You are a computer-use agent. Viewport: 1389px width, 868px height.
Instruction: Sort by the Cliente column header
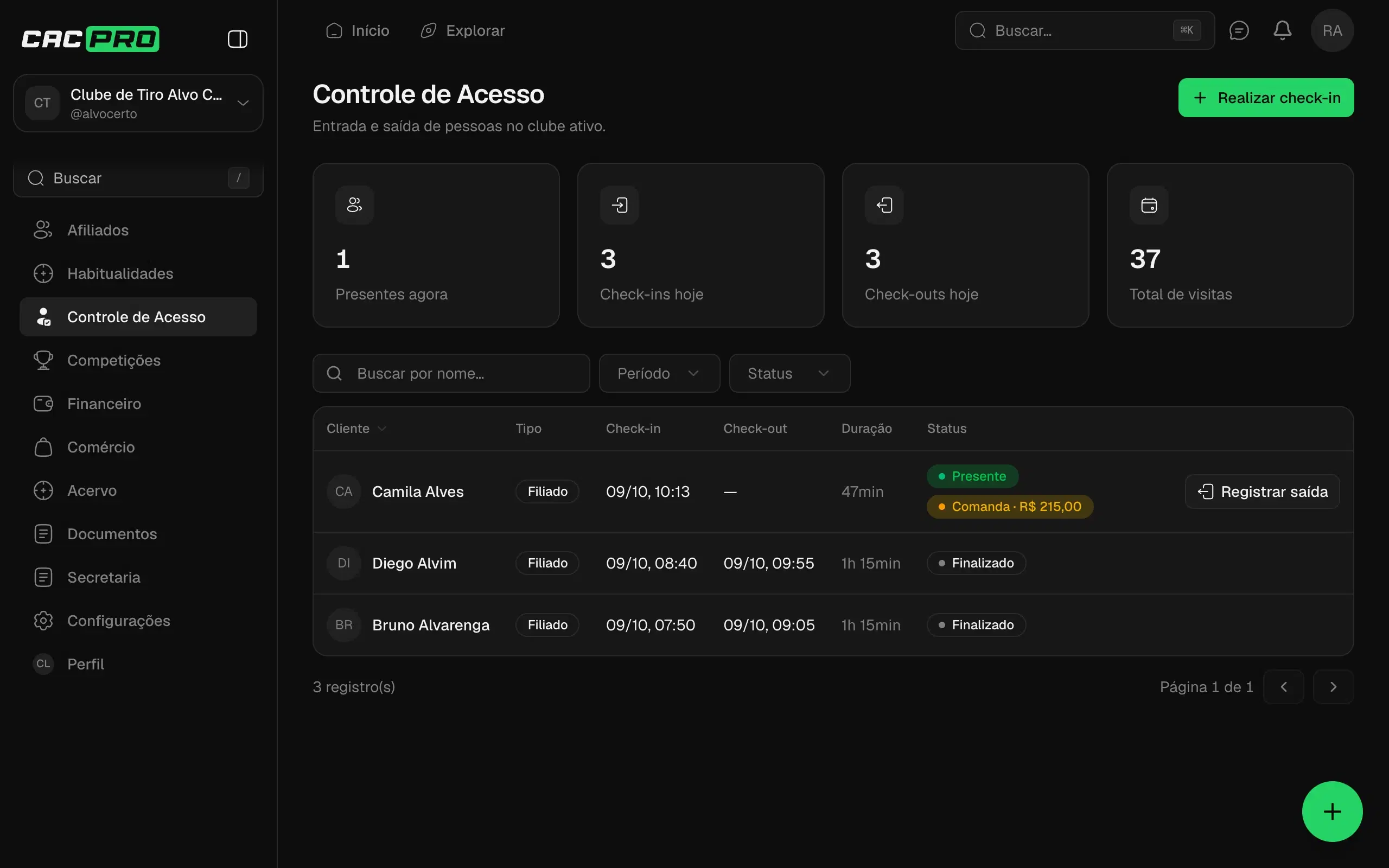point(356,429)
